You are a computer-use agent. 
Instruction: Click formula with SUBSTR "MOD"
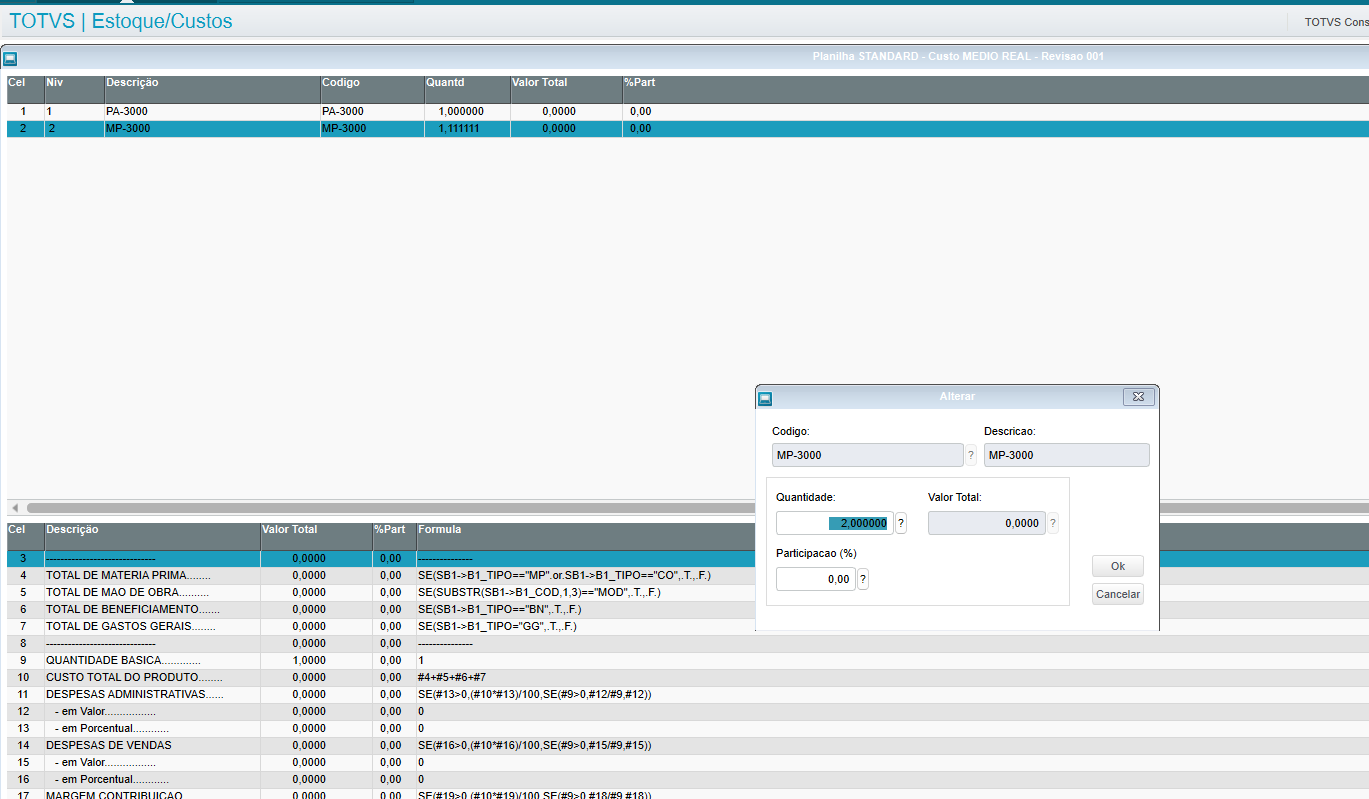click(x=538, y=593)
